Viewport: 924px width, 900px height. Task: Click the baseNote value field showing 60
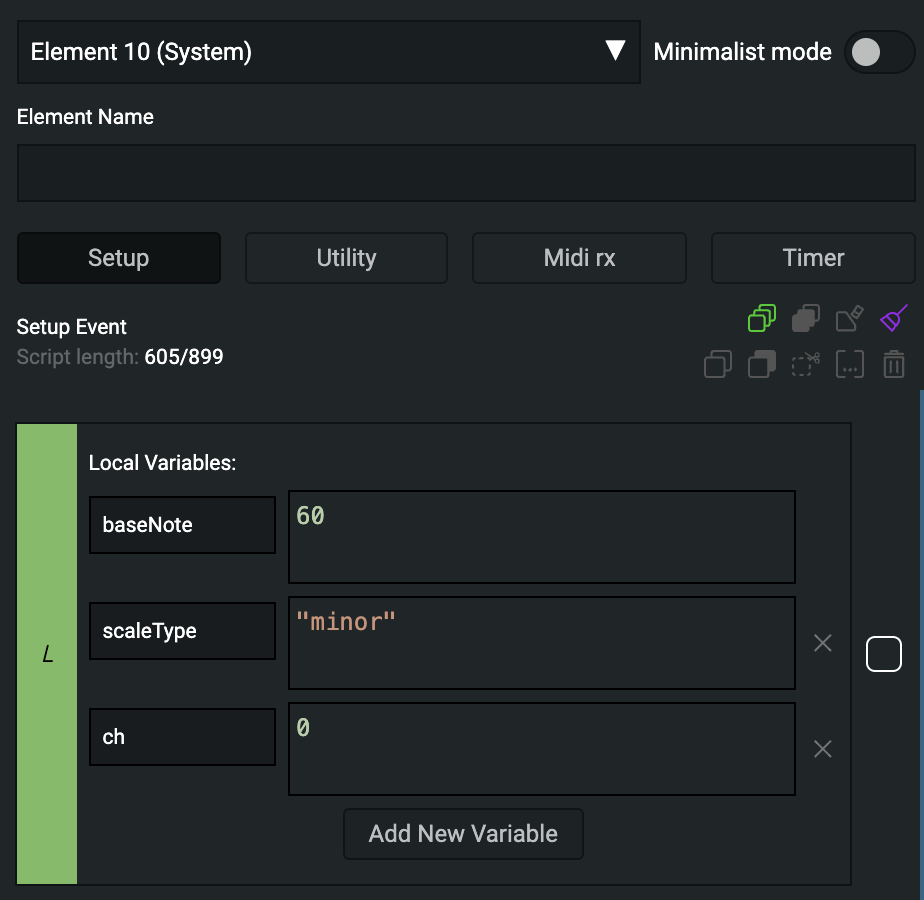541,537
